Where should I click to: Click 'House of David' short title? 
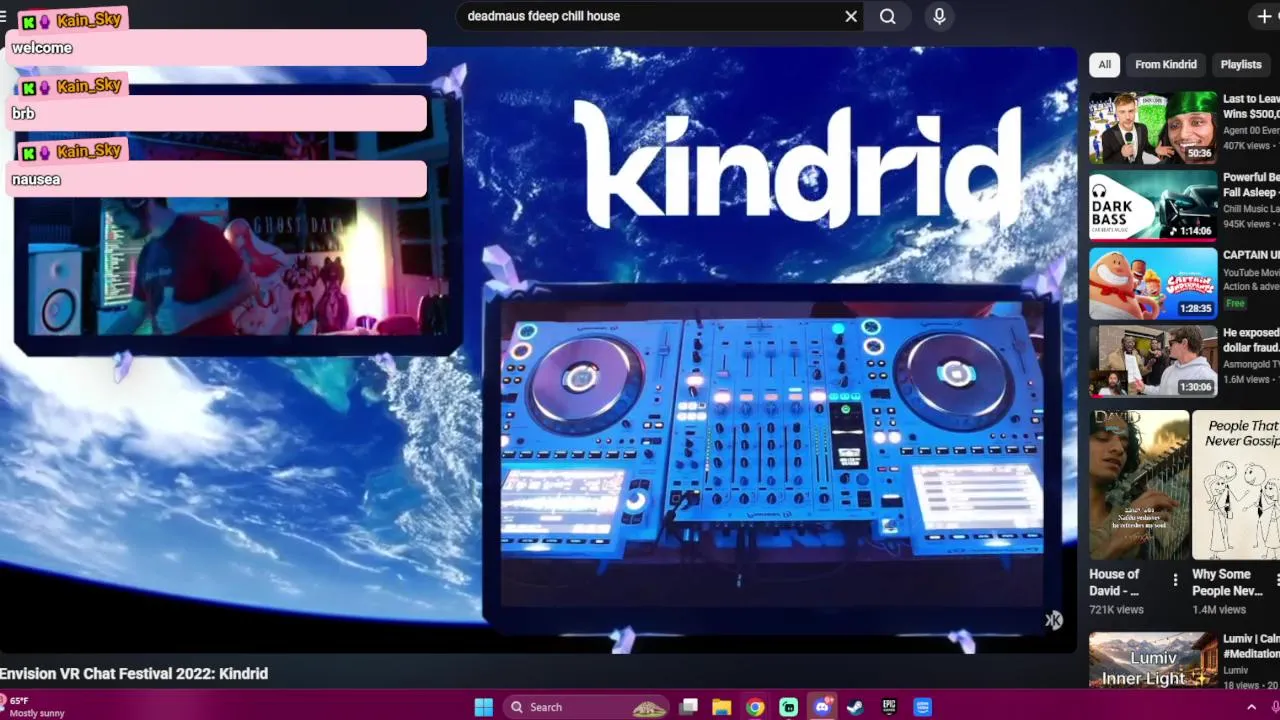coord(1114,582)
